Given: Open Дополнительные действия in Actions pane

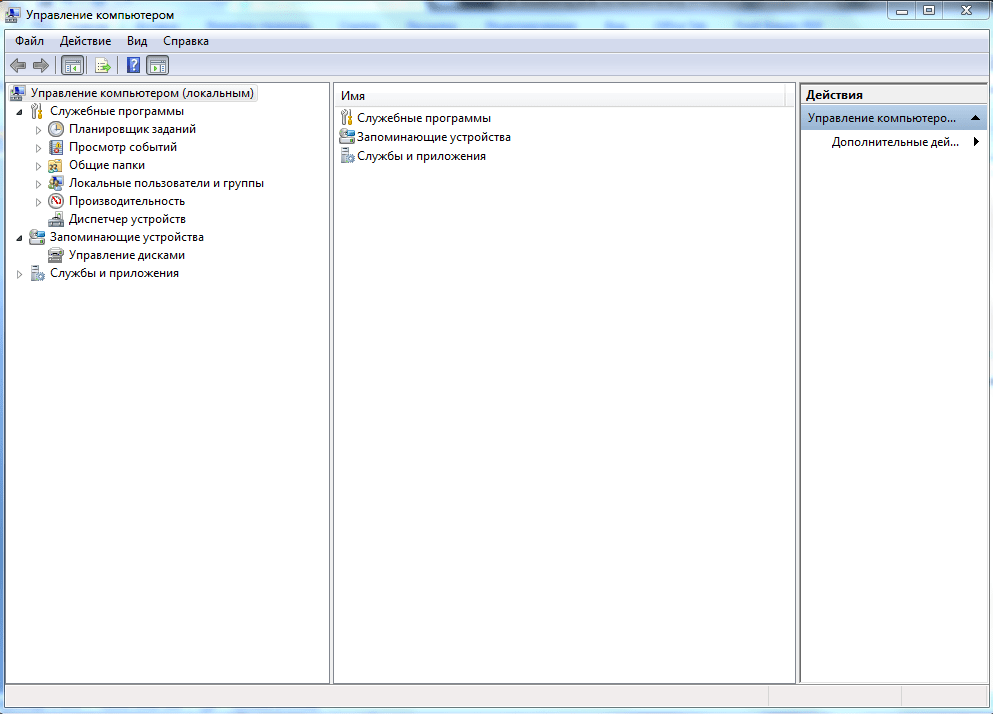Looking at the screenshot, I should 895,142.
